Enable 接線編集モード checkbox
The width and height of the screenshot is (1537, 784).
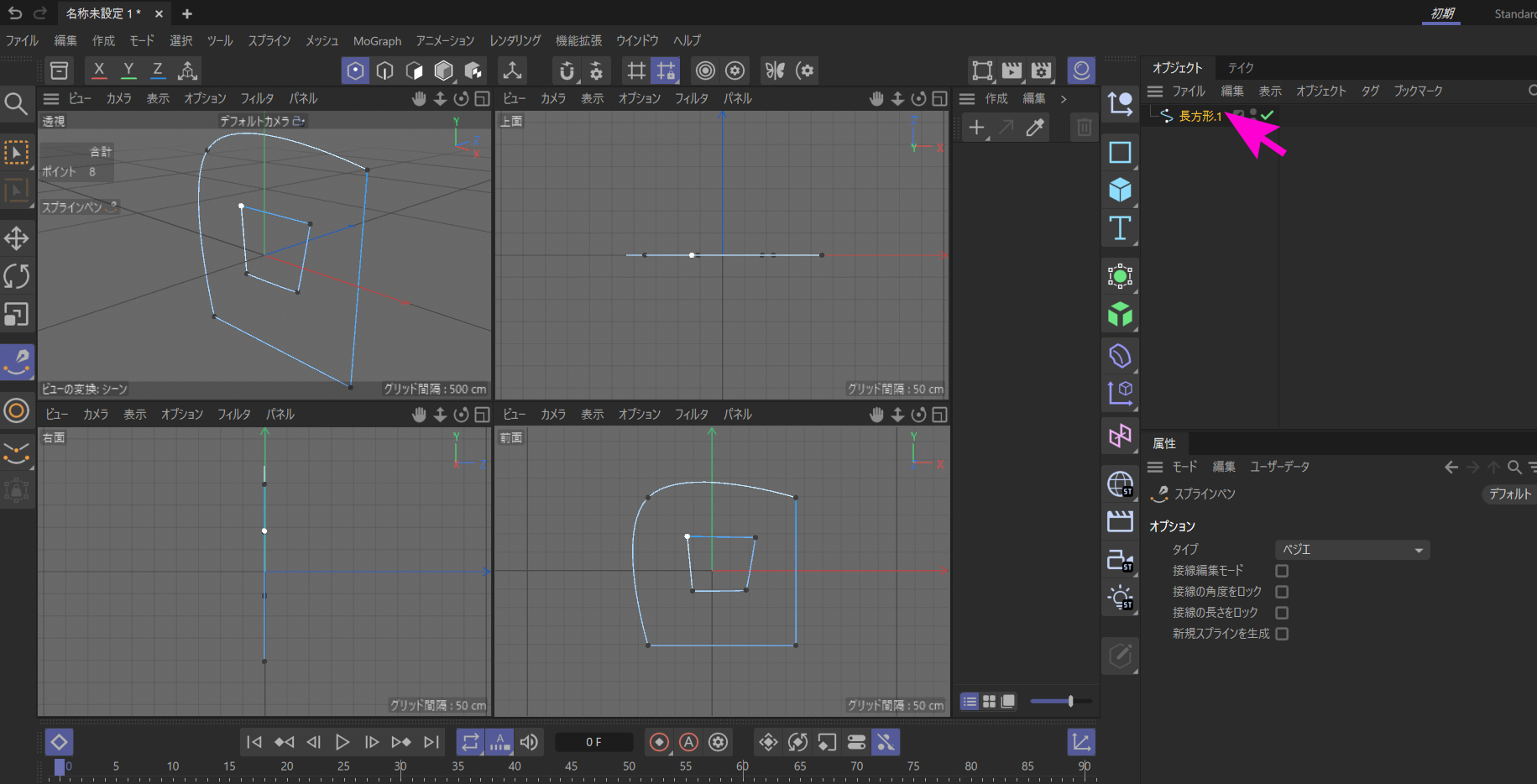point(1282,571)
